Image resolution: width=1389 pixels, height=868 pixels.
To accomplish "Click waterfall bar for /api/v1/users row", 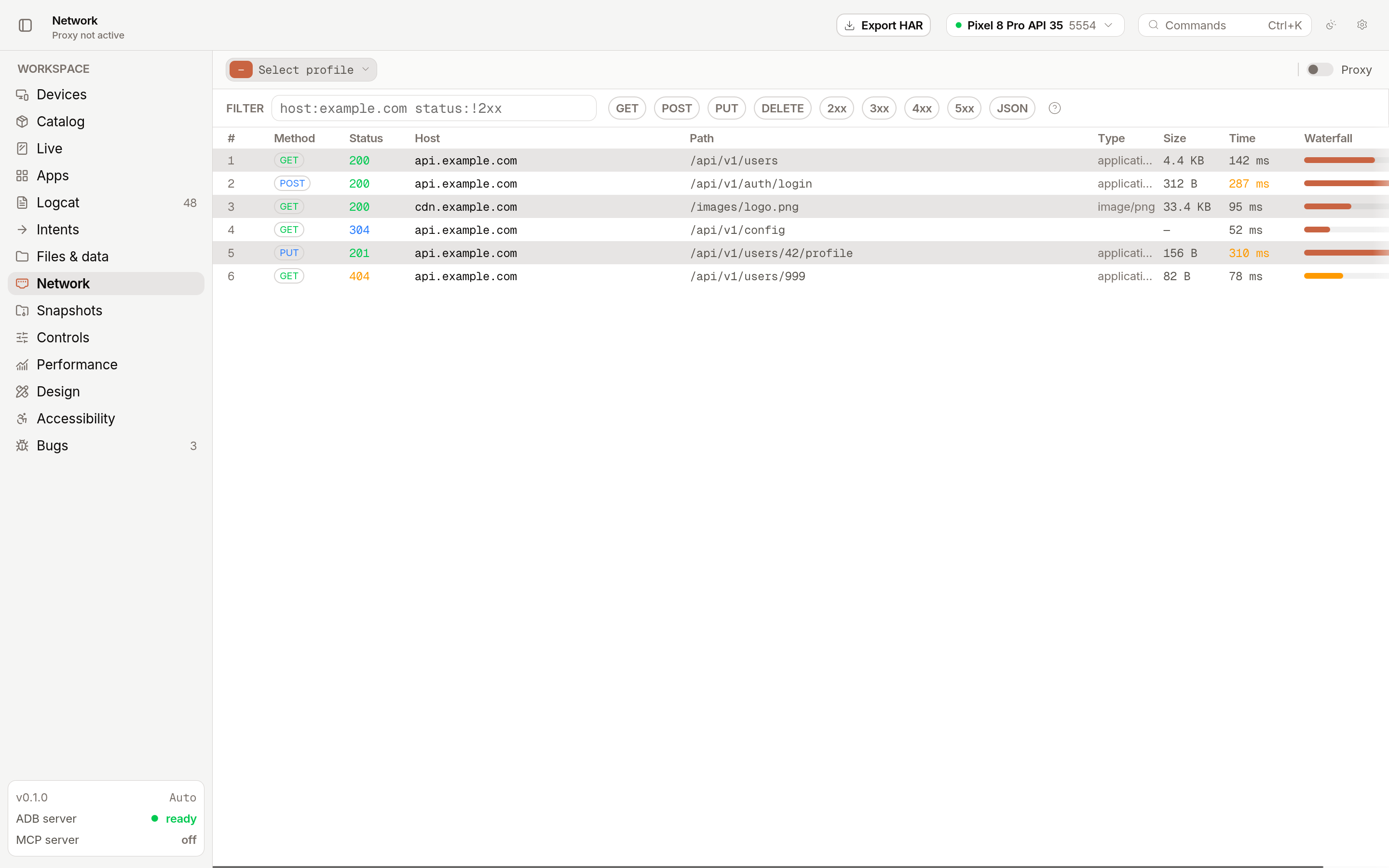I will click(x=1339, y=160).
